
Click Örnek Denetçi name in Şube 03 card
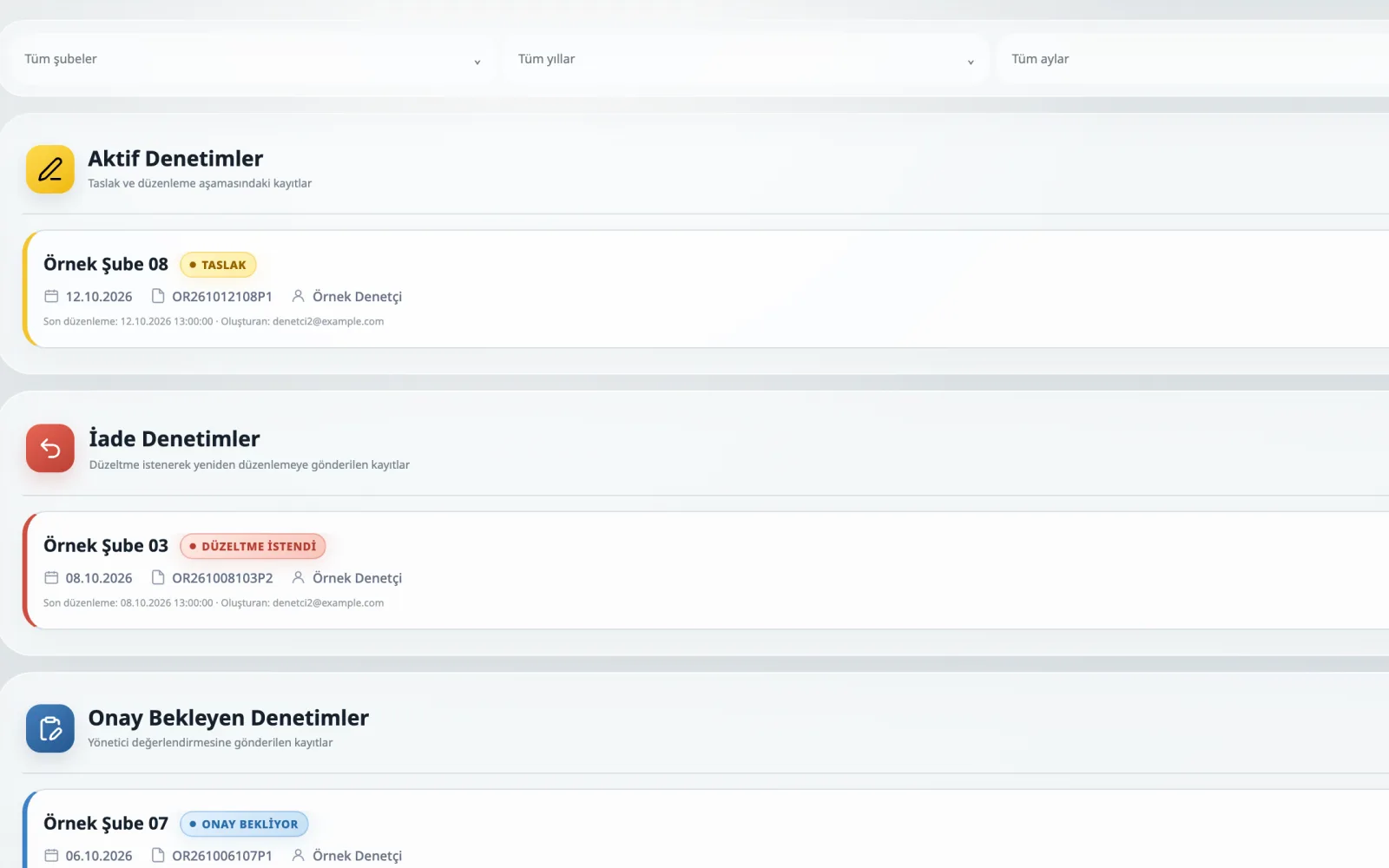[x=357, y=578]
